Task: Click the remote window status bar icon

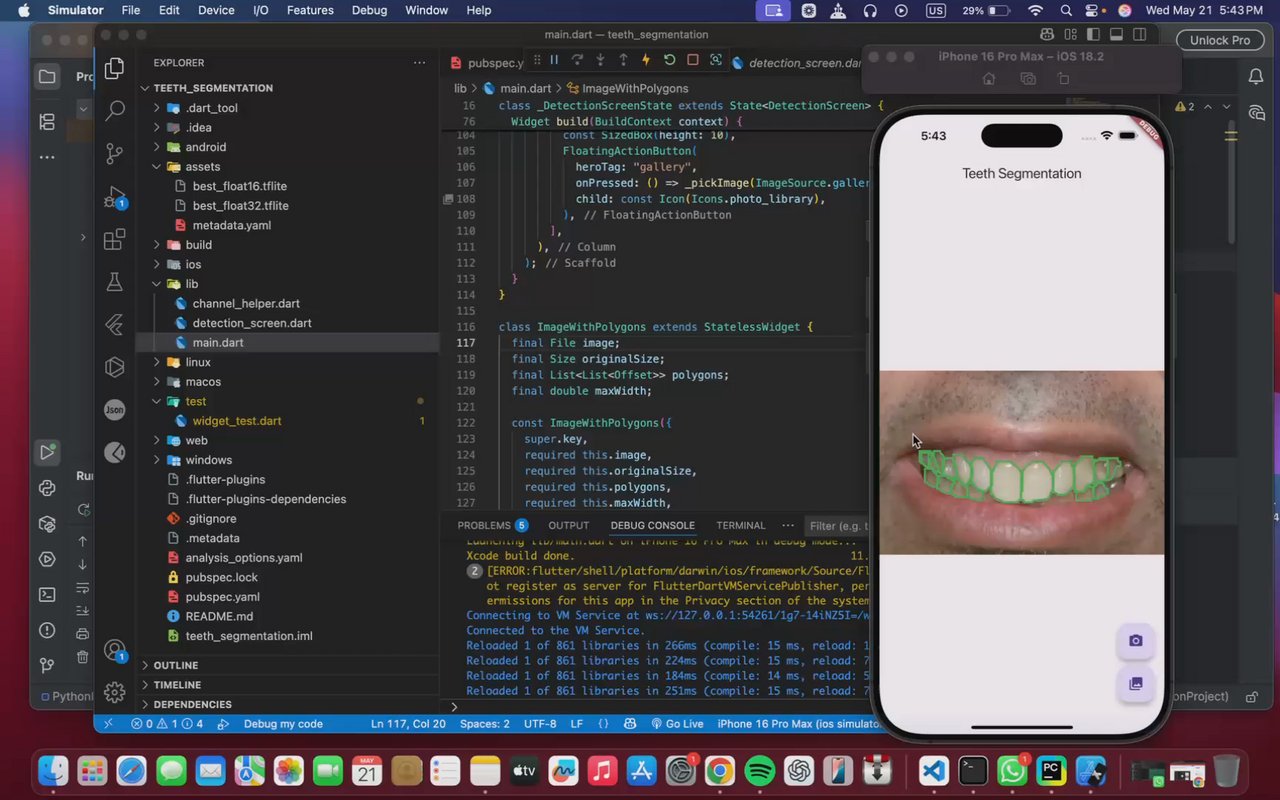Action: (108, 724)
